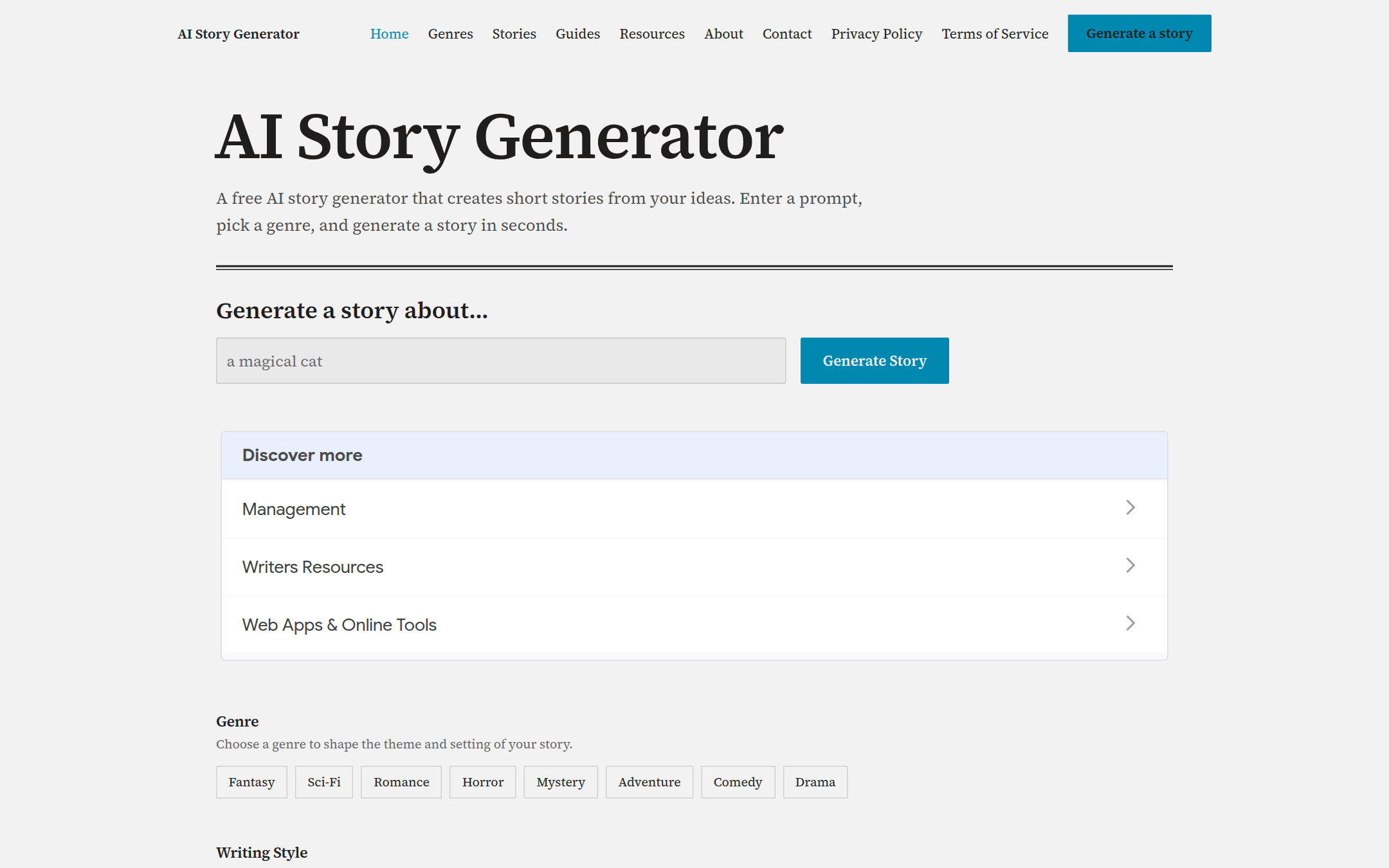View the Privacy Policy link
This screenshot has height=868, width=1389.
(876, 34)
